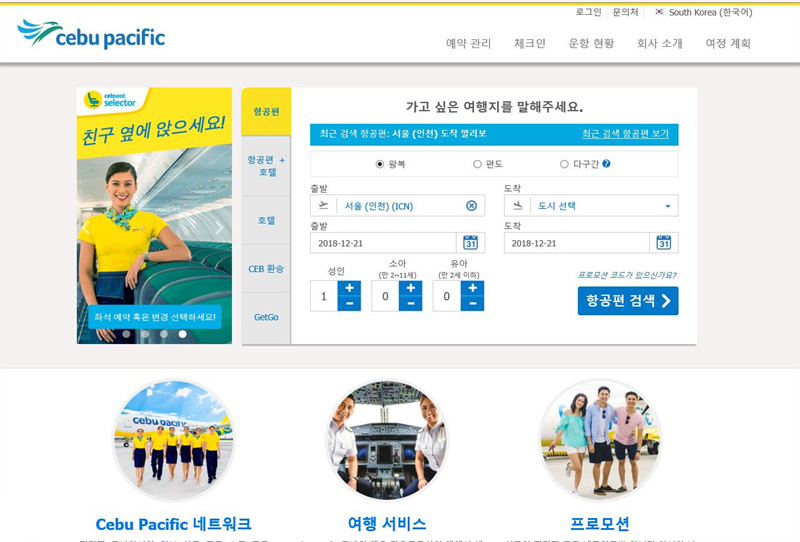This screenshot has width=800, height=542.
Task: Select the 왕복 round-trip option
Action: pyautogui.click(x=380, y=164)
